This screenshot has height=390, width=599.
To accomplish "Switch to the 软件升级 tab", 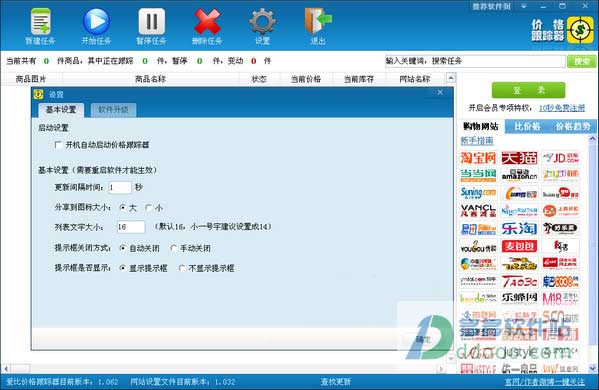I will pyautogui.click(x=113, y=110).
